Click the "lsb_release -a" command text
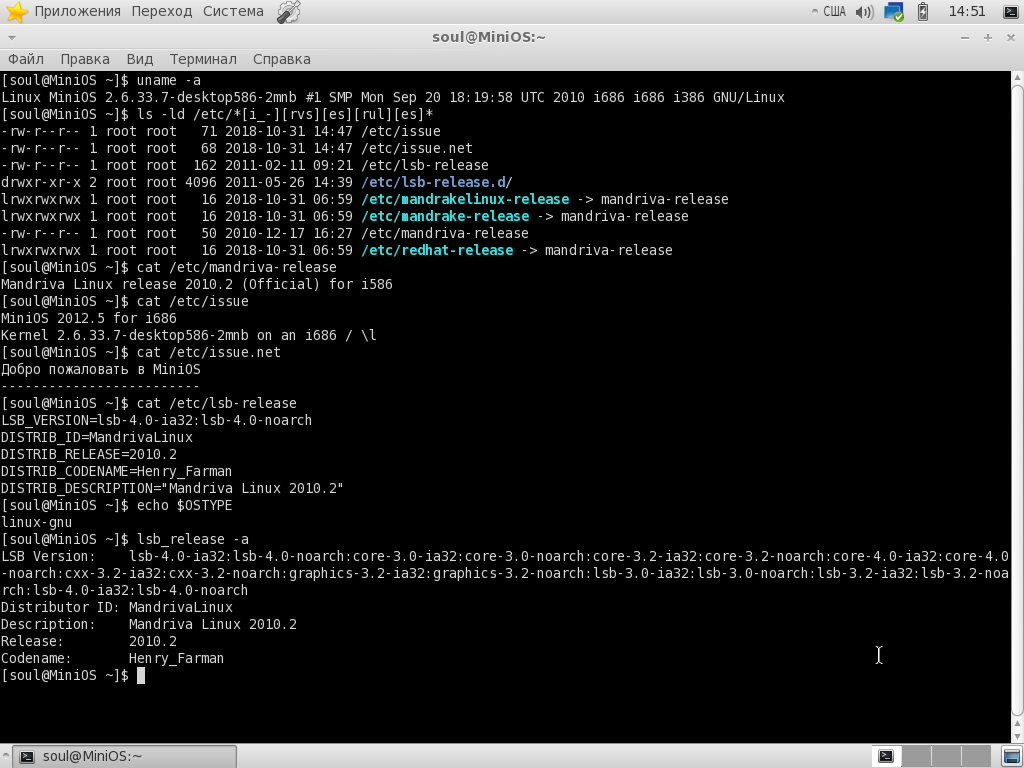The image size is (1024, 768). tap(193, 539)
